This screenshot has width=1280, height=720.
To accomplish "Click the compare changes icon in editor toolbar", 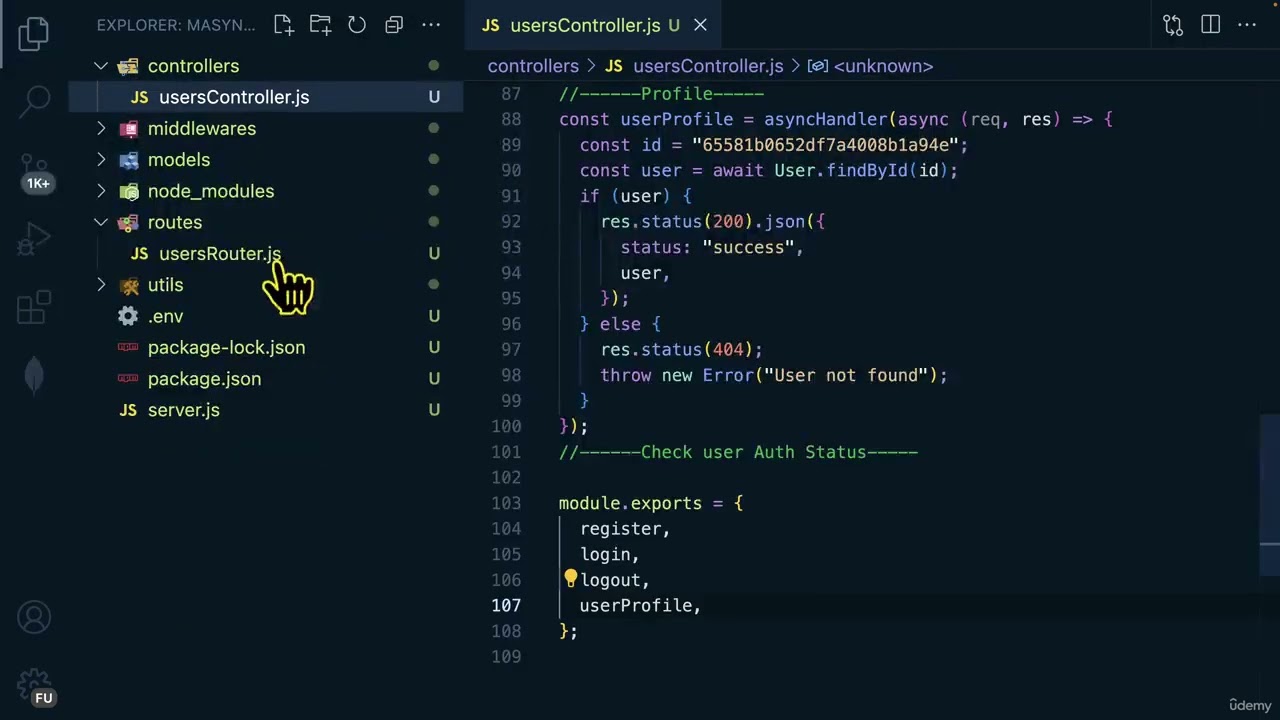I will (1173, 25).
